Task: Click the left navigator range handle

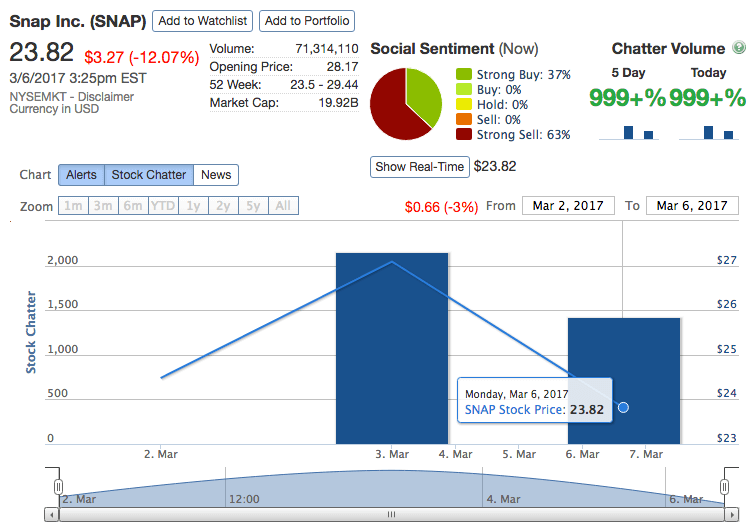Action: [59, 487]
